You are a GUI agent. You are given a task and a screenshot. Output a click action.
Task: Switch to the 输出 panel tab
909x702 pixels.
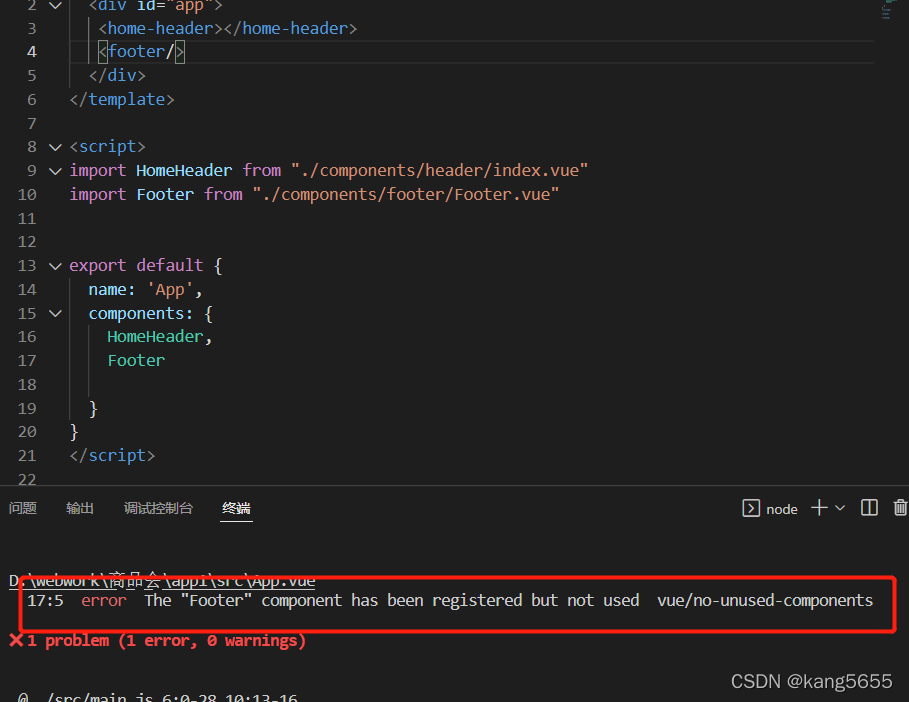click(x=80, y=508)
